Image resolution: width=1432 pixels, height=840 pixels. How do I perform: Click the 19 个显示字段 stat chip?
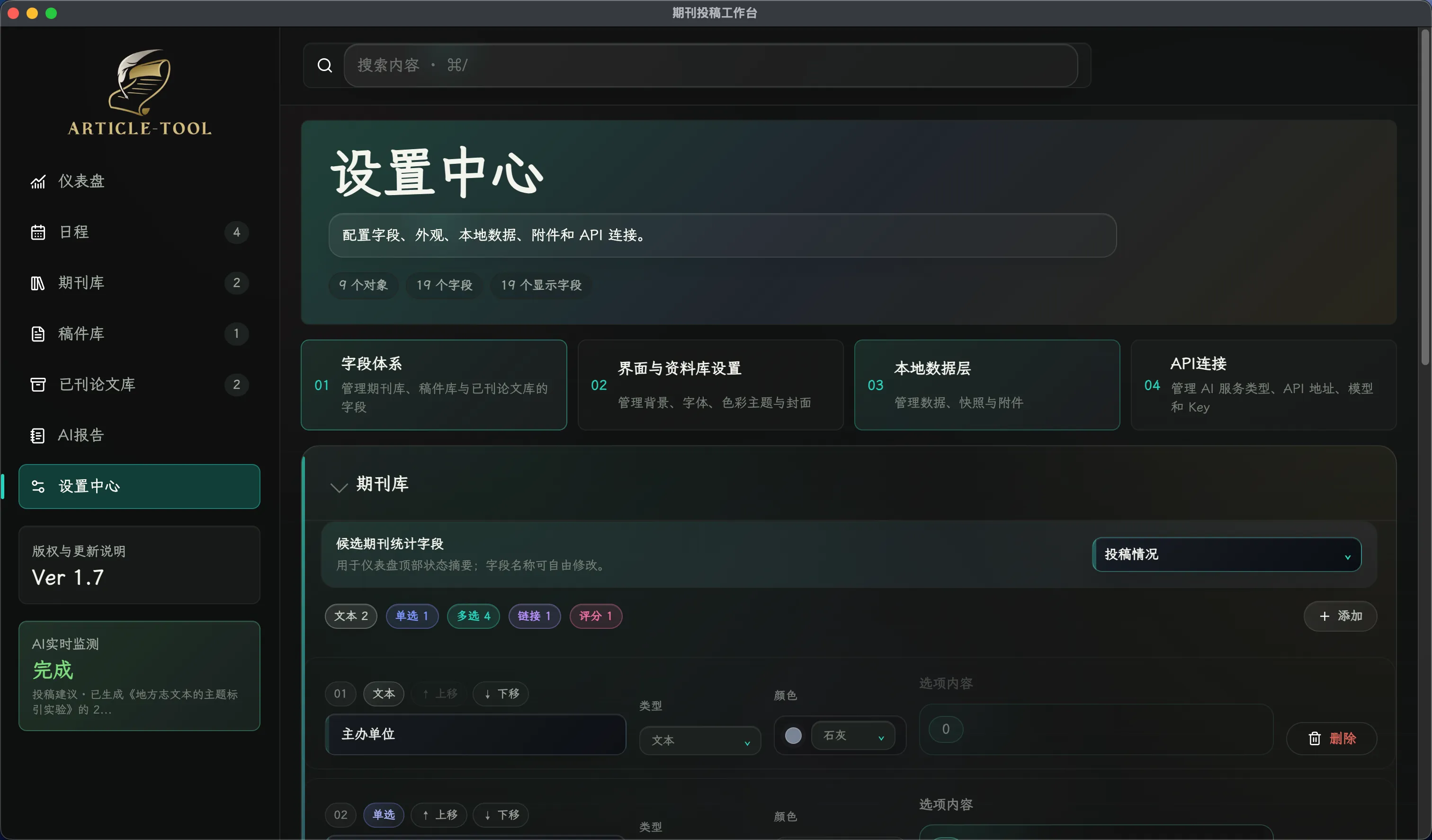(x=541, y=286)
